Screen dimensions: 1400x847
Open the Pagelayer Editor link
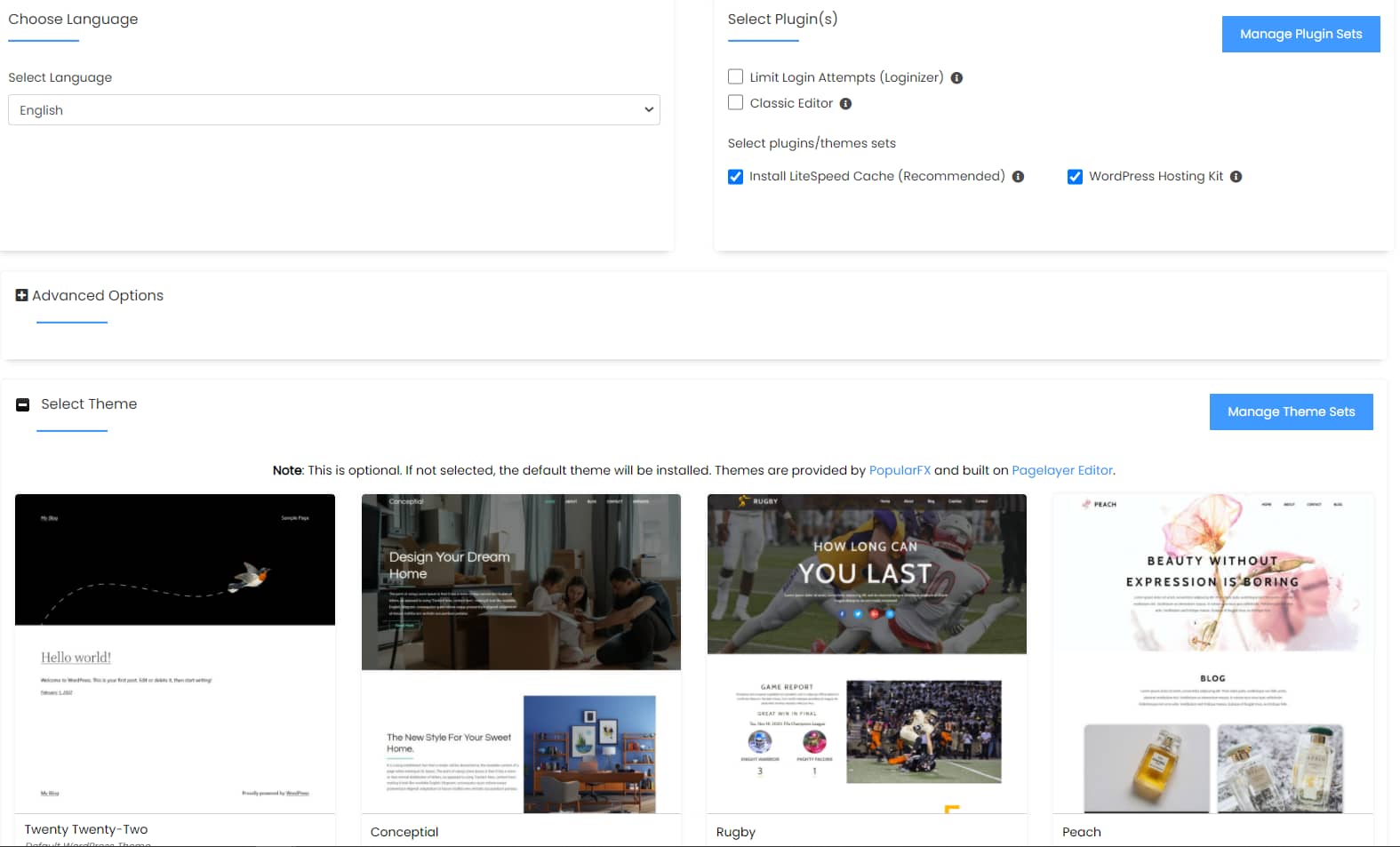click(x=1062, y=470)
